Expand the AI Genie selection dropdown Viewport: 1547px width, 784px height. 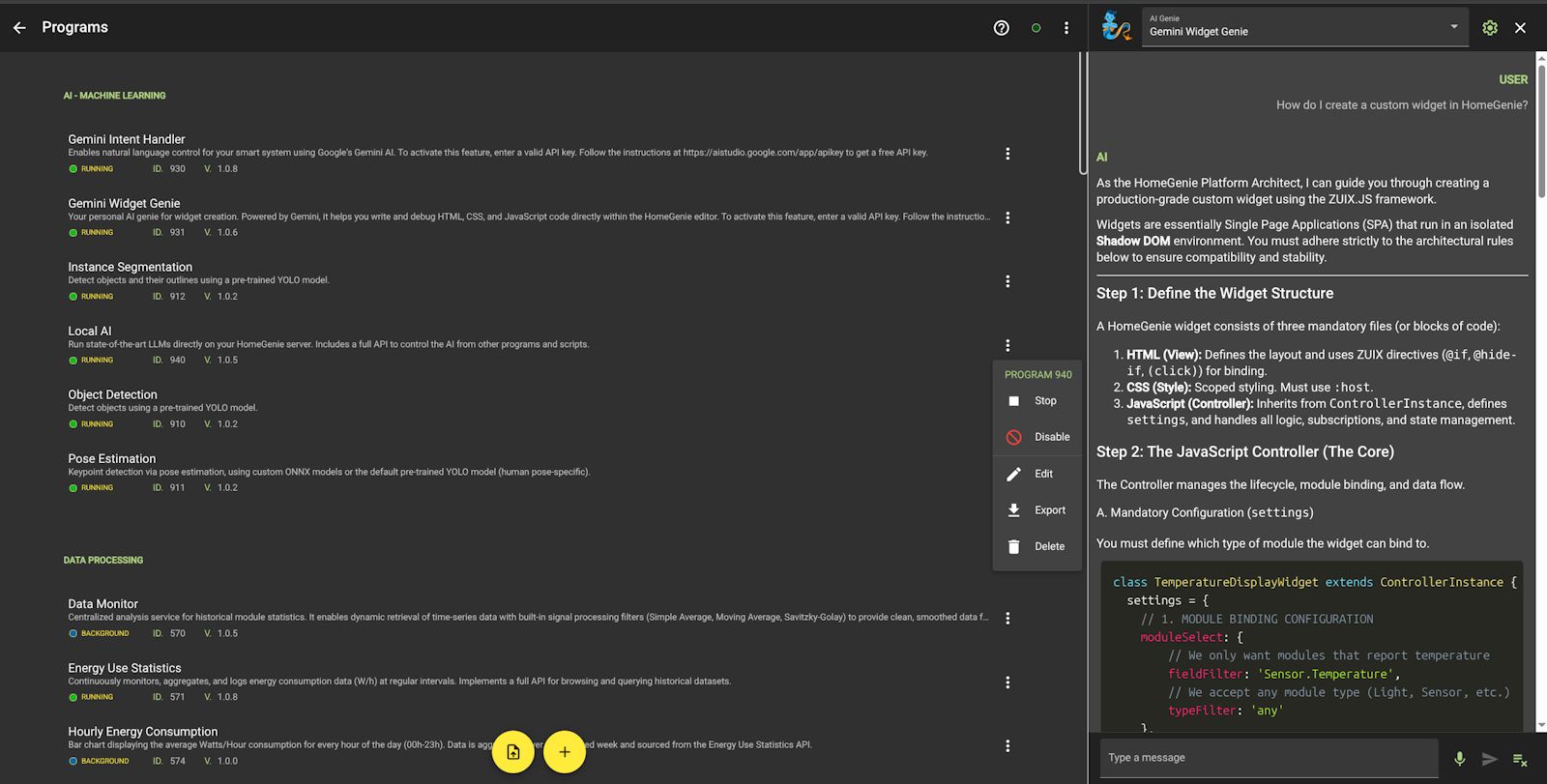pos(1453,27)
